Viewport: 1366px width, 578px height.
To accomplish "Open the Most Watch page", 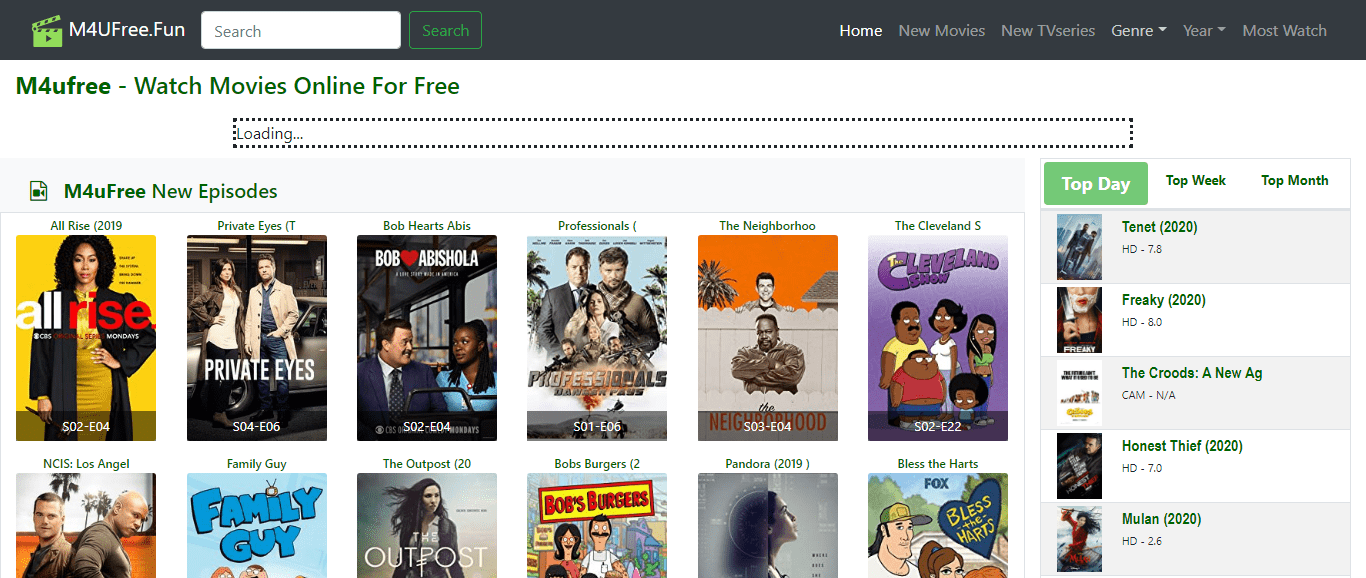I will tap(1284, 30).
